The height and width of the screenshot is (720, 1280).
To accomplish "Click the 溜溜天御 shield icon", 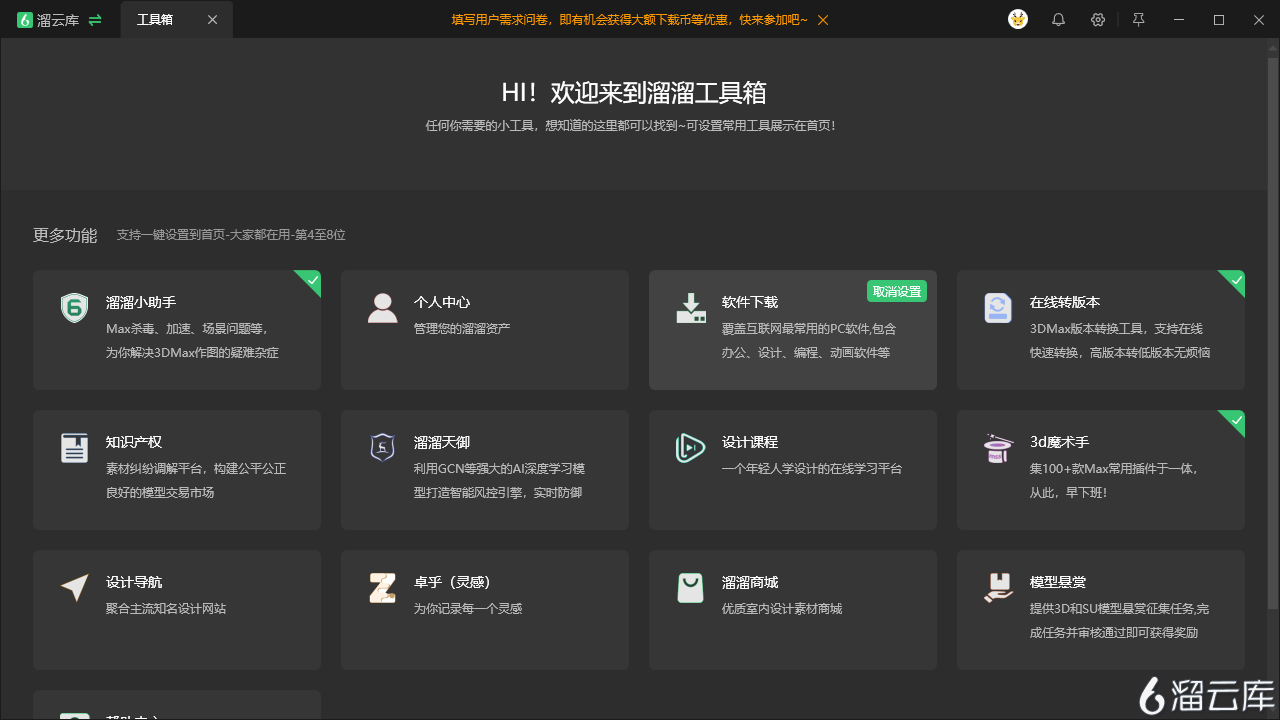I will 382,448.
